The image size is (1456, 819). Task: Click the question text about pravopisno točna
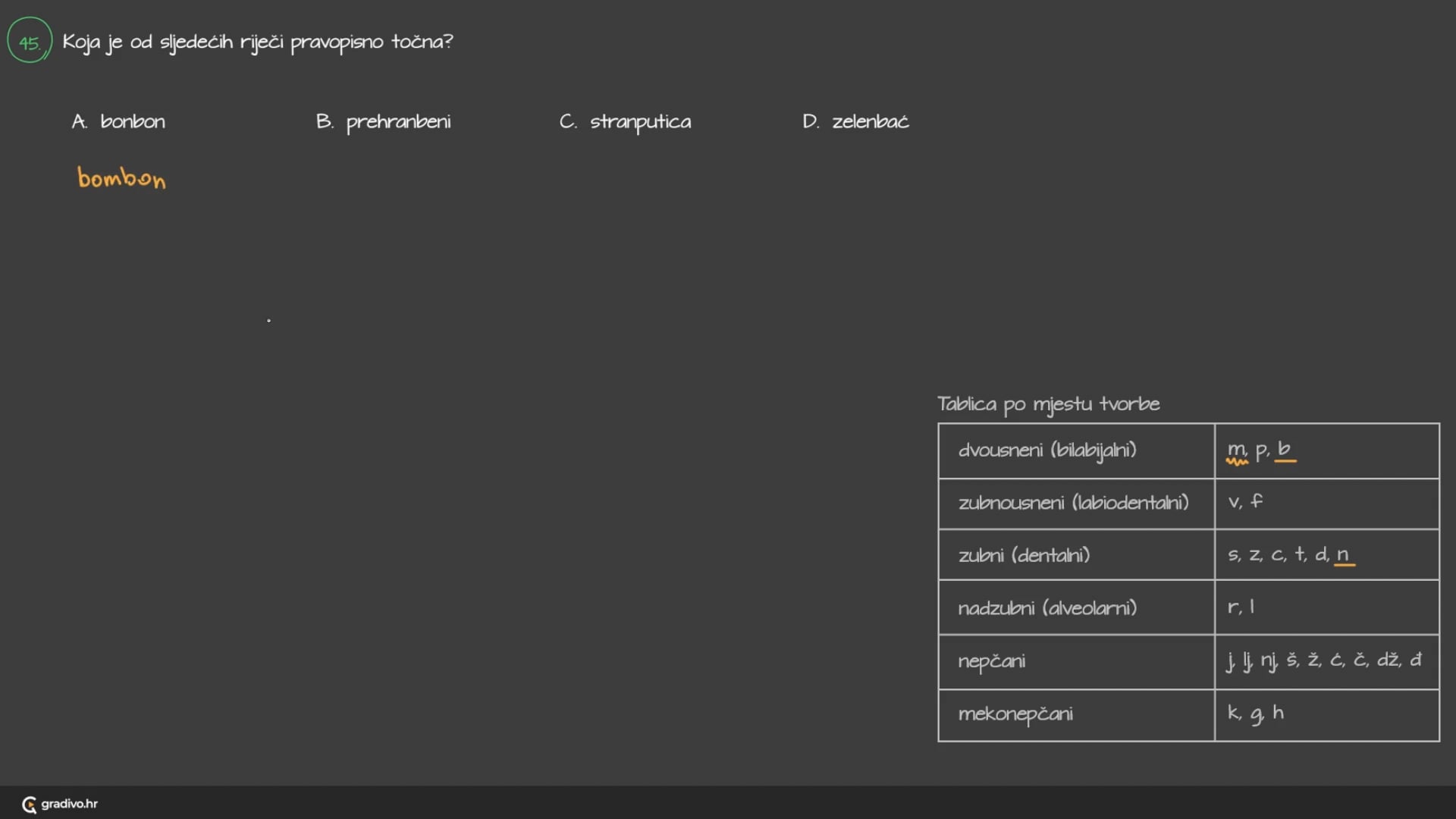(258, 42)
